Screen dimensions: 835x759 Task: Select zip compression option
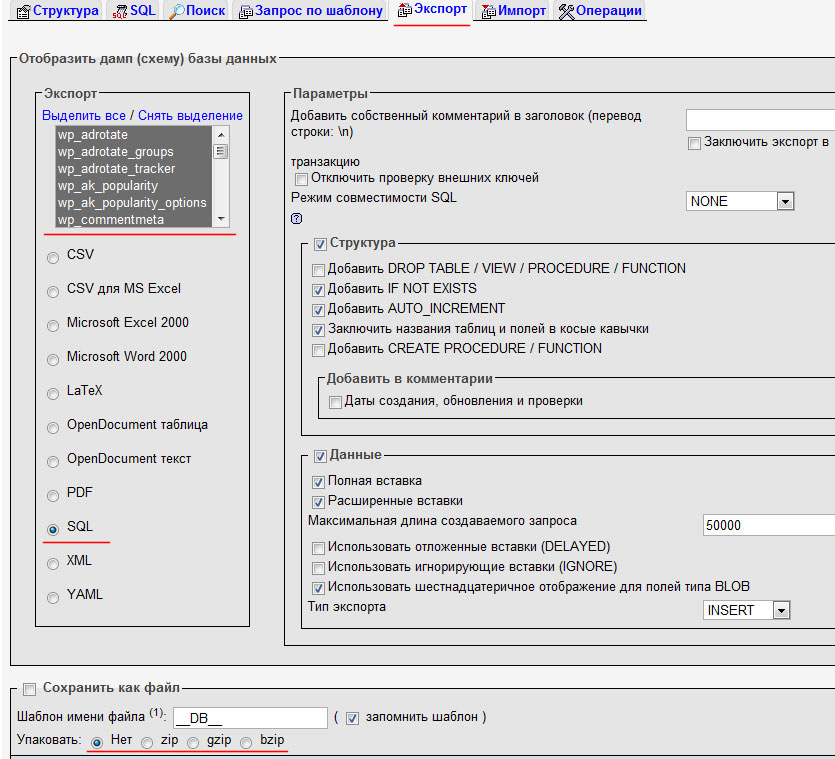pos(148,742)
